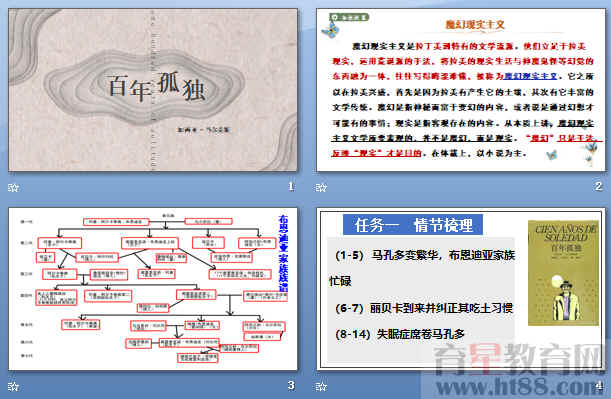Click slide number 2 label
This screenshot has height=399, width=611.
point(599,187)
